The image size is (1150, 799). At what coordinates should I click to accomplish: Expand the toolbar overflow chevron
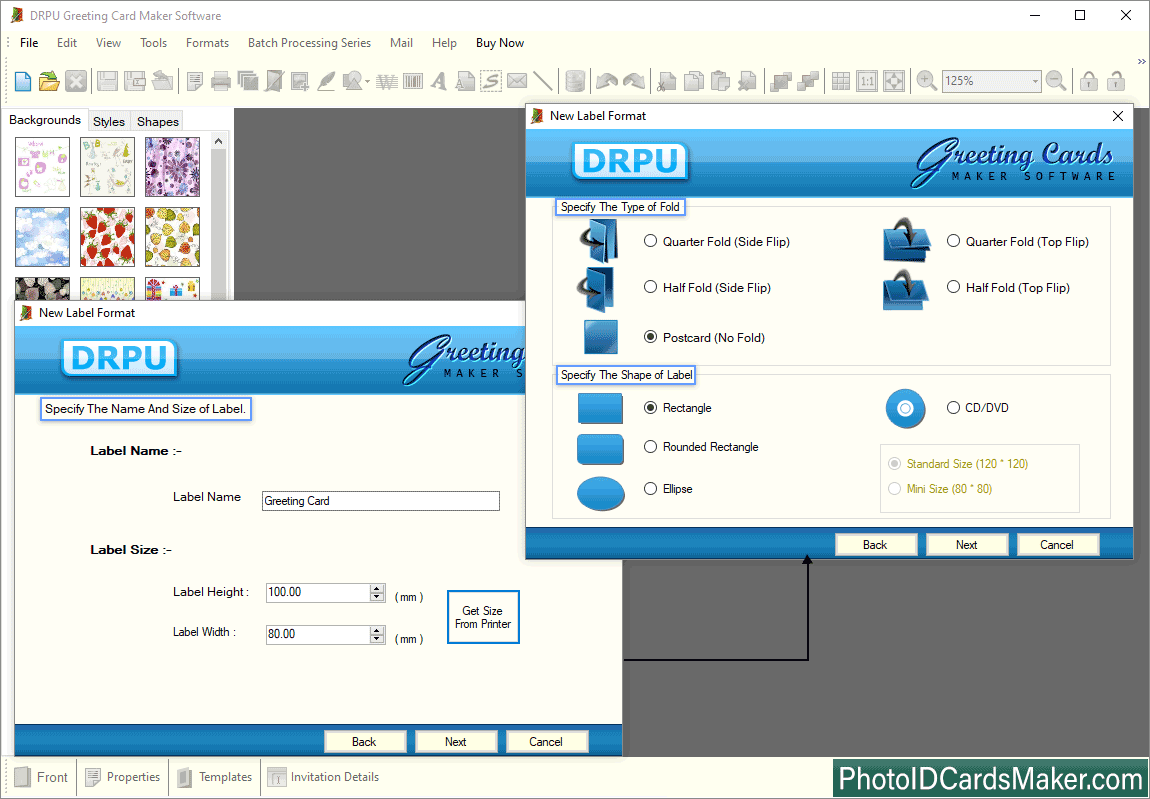[1141, 61]
